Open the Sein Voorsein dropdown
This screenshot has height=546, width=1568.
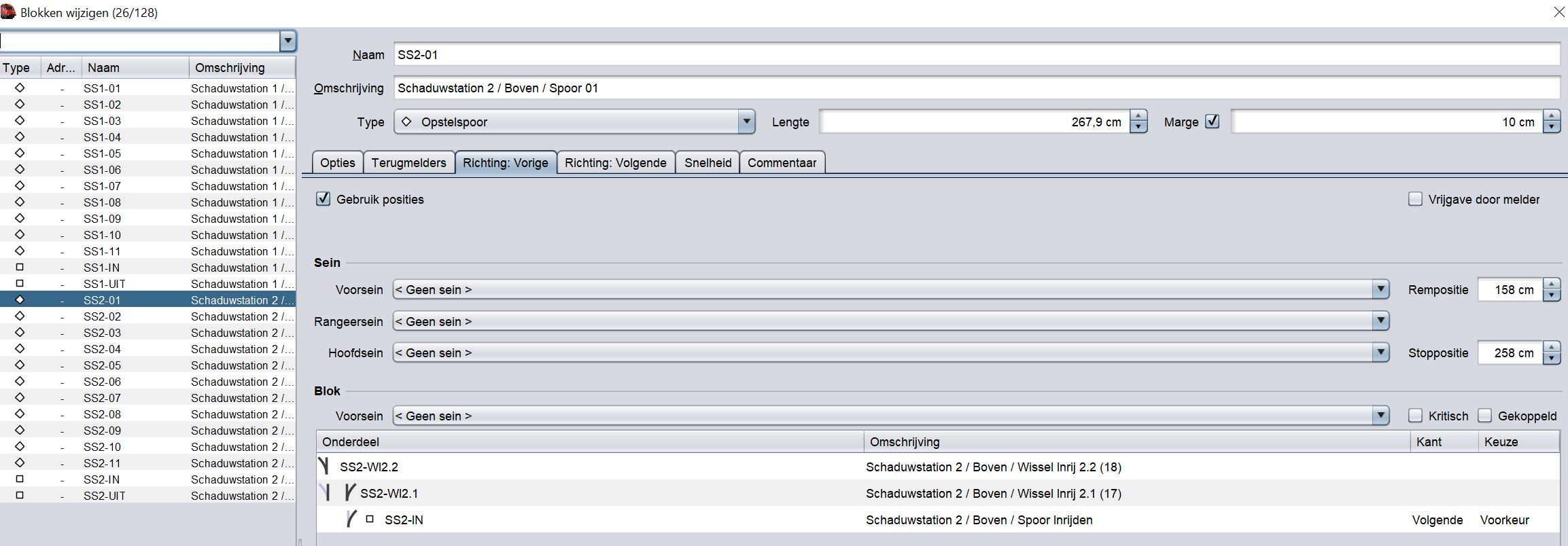[1380, 289]
